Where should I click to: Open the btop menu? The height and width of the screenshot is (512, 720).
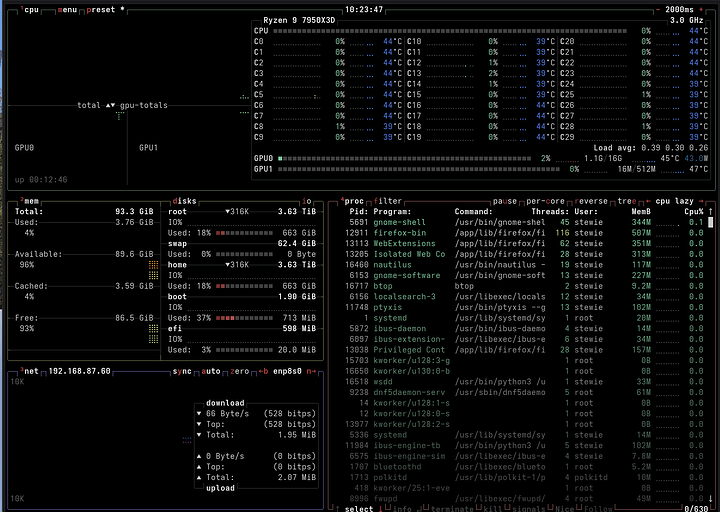click(67, 10)
